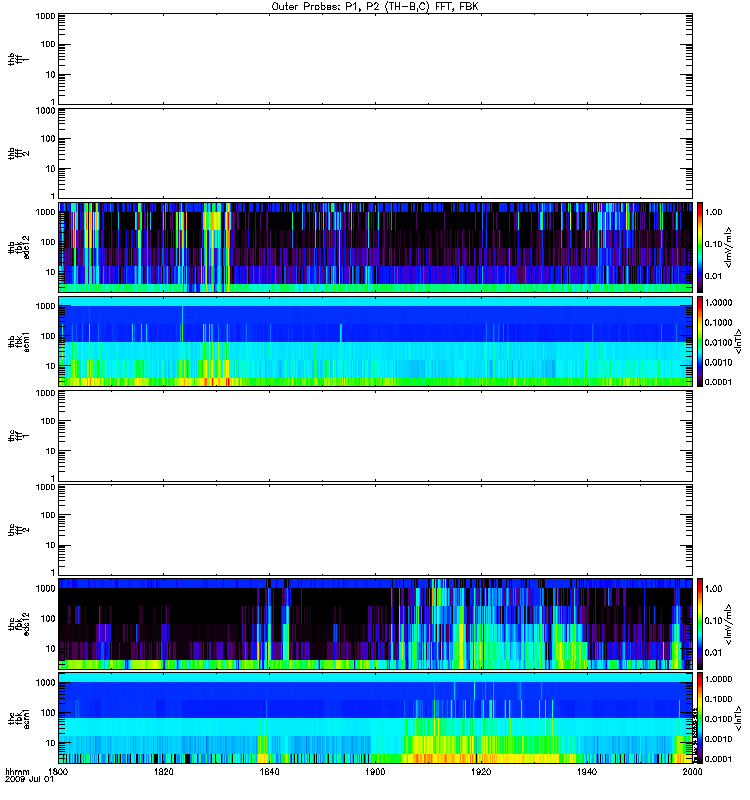
Task: Click the thb edc12 panel color bar
Action: click(x=700, y=247)
